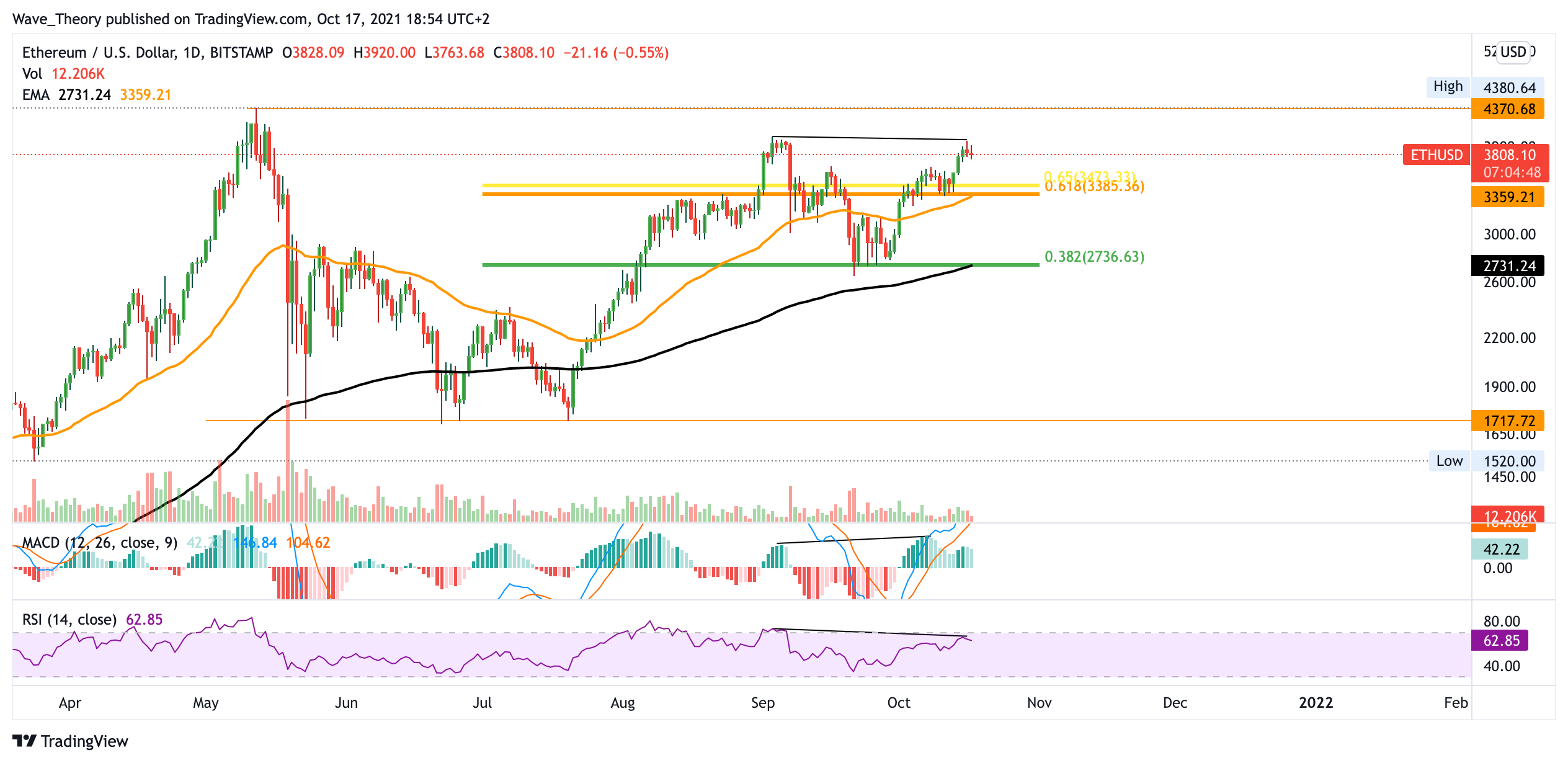Click the 2022 label on time axis
This screenshot has height=763, width=1568.
coord(1316,703)
